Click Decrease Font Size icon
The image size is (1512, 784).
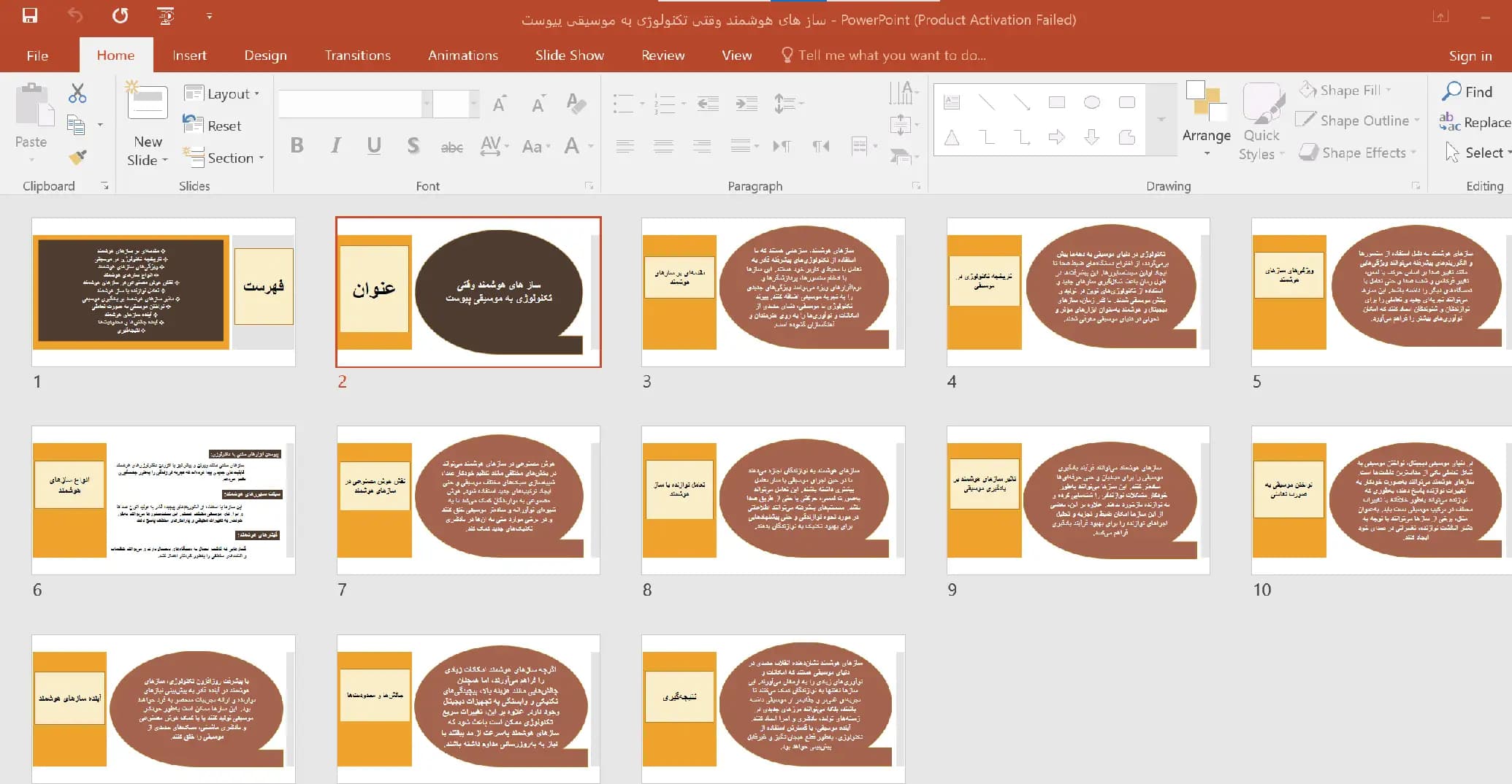pyautogui.click(x=538, y=104)
